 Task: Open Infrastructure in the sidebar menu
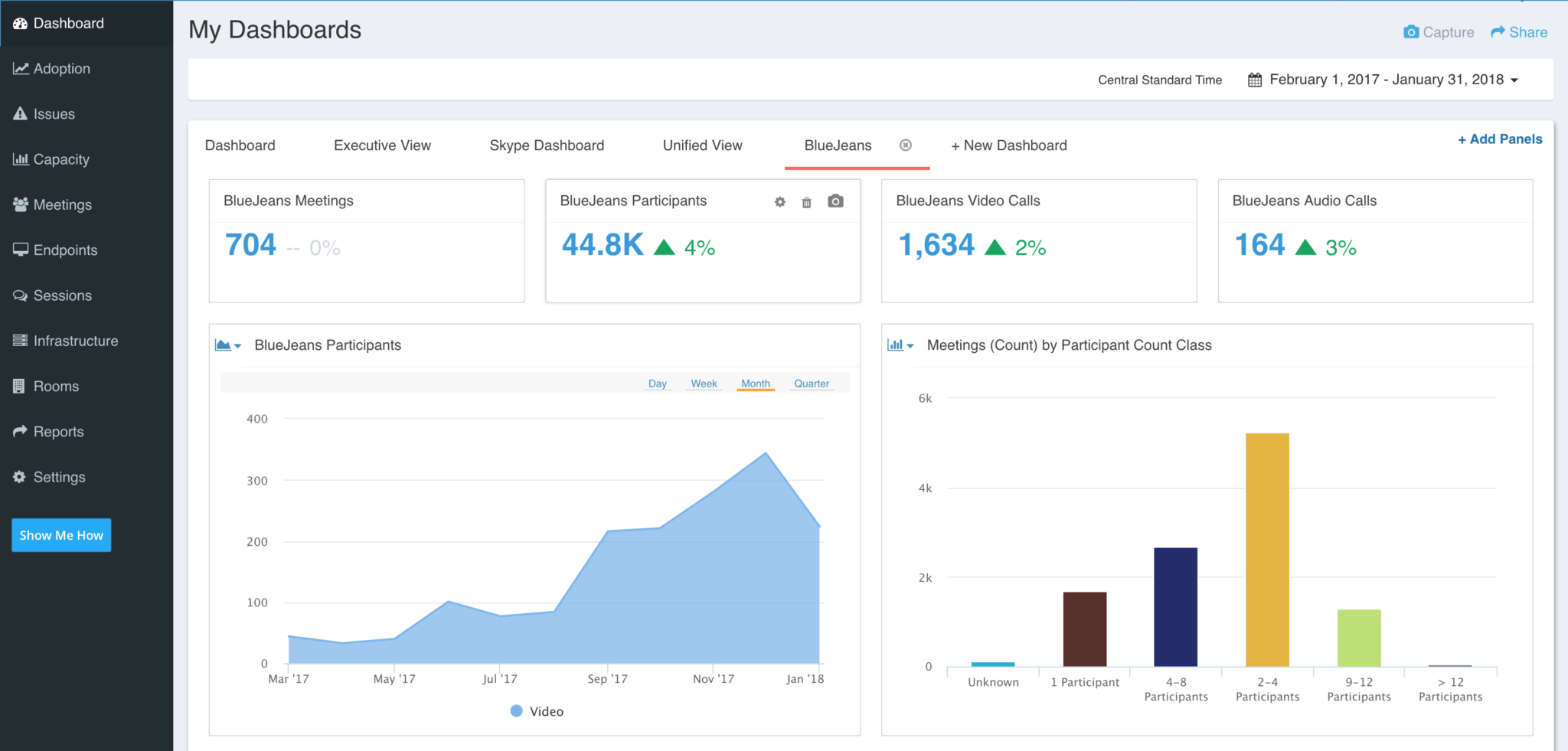tap(87, 341)
